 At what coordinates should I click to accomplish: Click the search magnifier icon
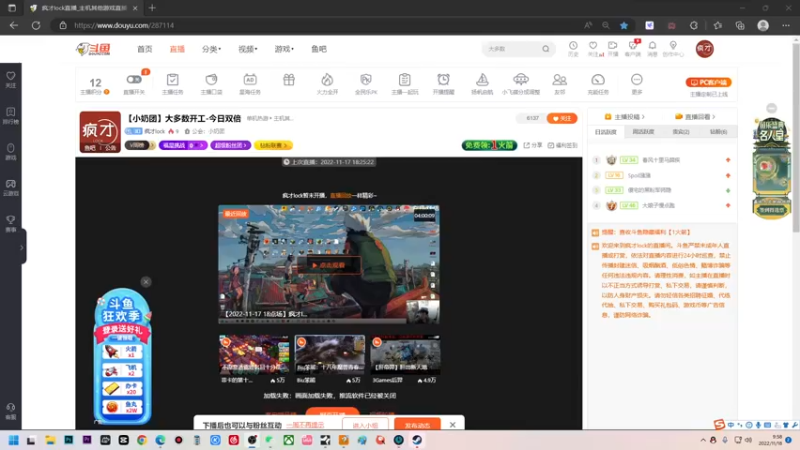[546, 49]
